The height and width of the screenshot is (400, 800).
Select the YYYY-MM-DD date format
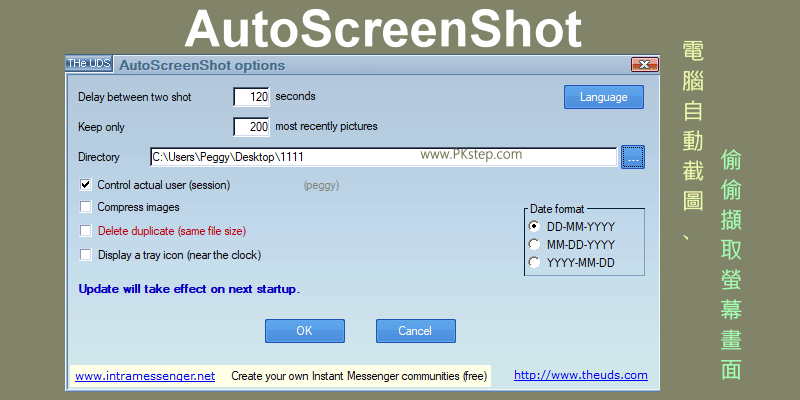(534, 263)
